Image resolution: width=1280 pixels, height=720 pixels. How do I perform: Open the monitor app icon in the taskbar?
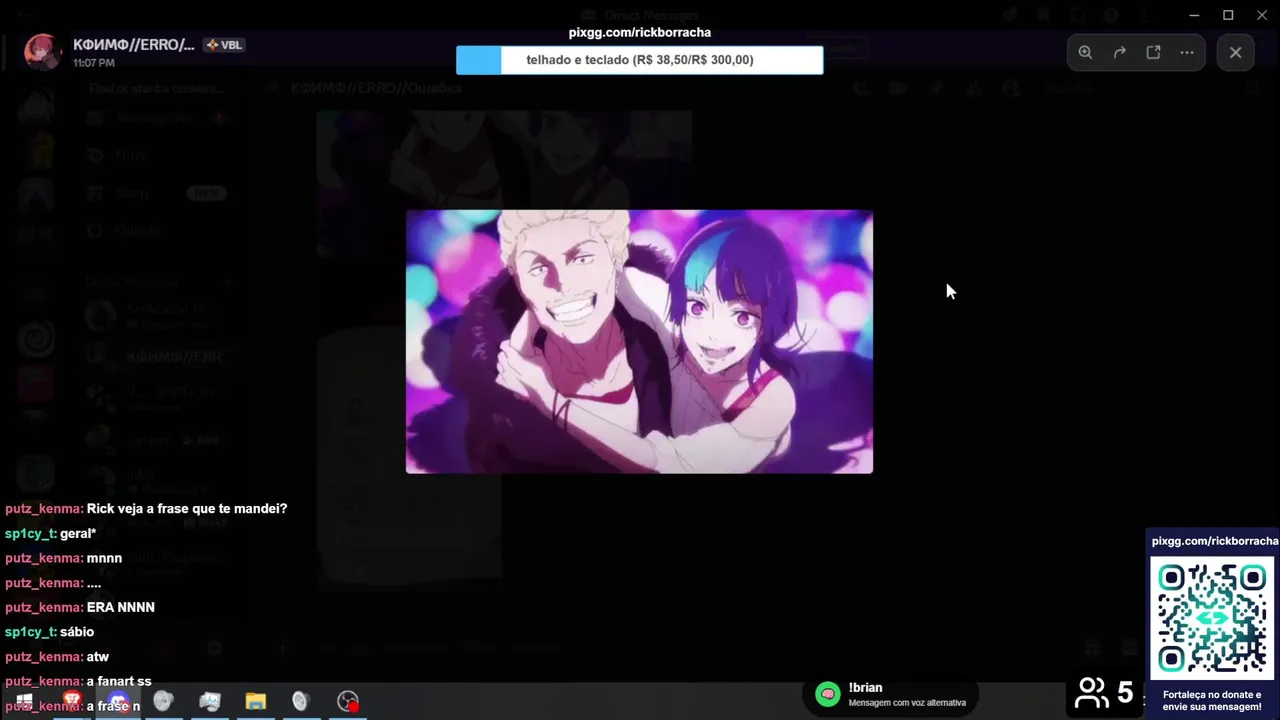click(210, 701)
